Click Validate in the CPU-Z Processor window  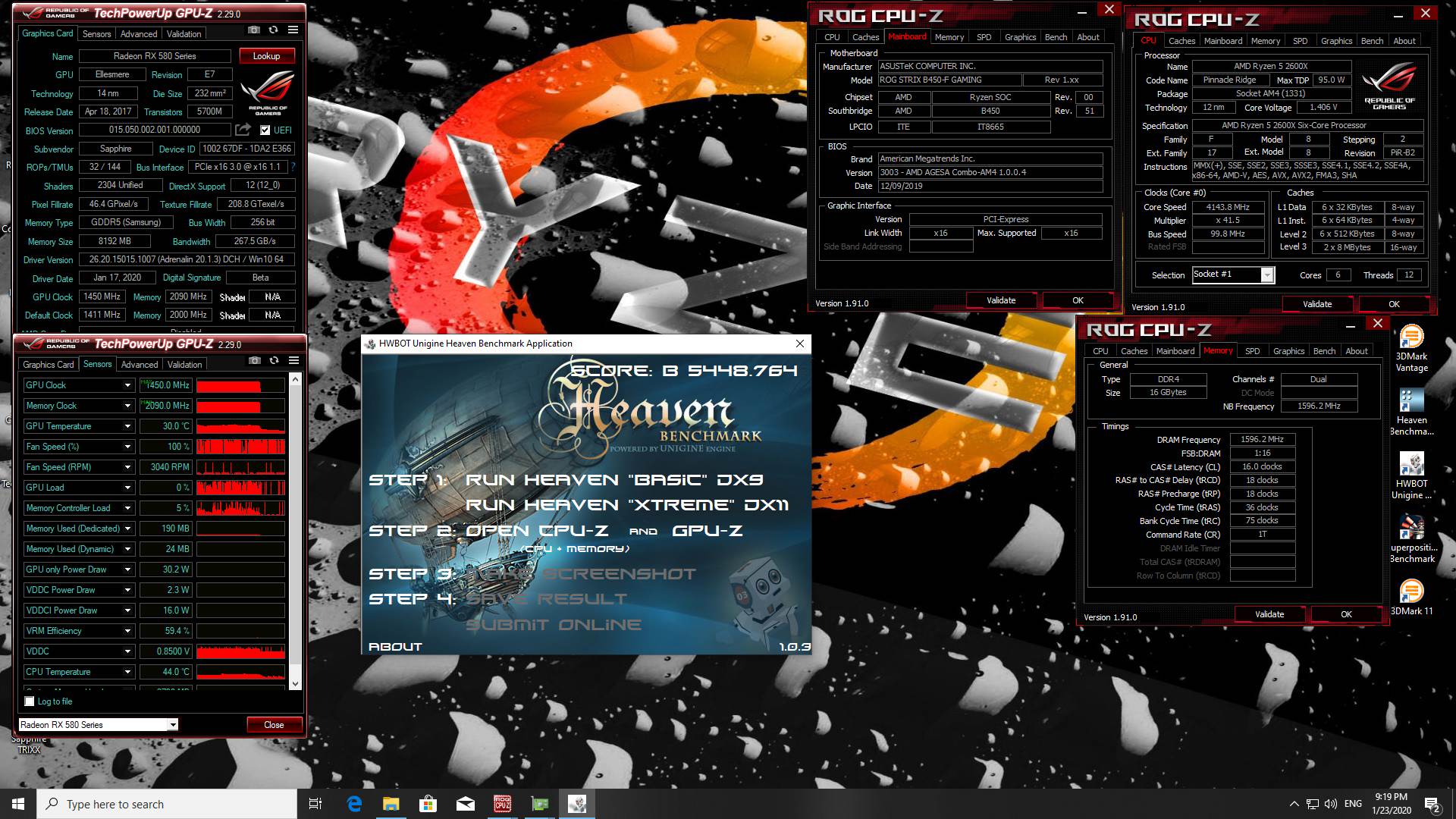click(x=1317, y=304)
